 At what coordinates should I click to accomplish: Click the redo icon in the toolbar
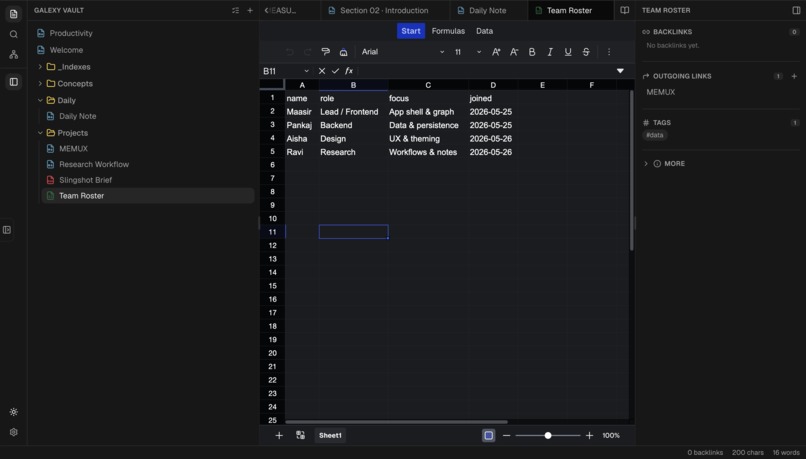click(307, 52)
